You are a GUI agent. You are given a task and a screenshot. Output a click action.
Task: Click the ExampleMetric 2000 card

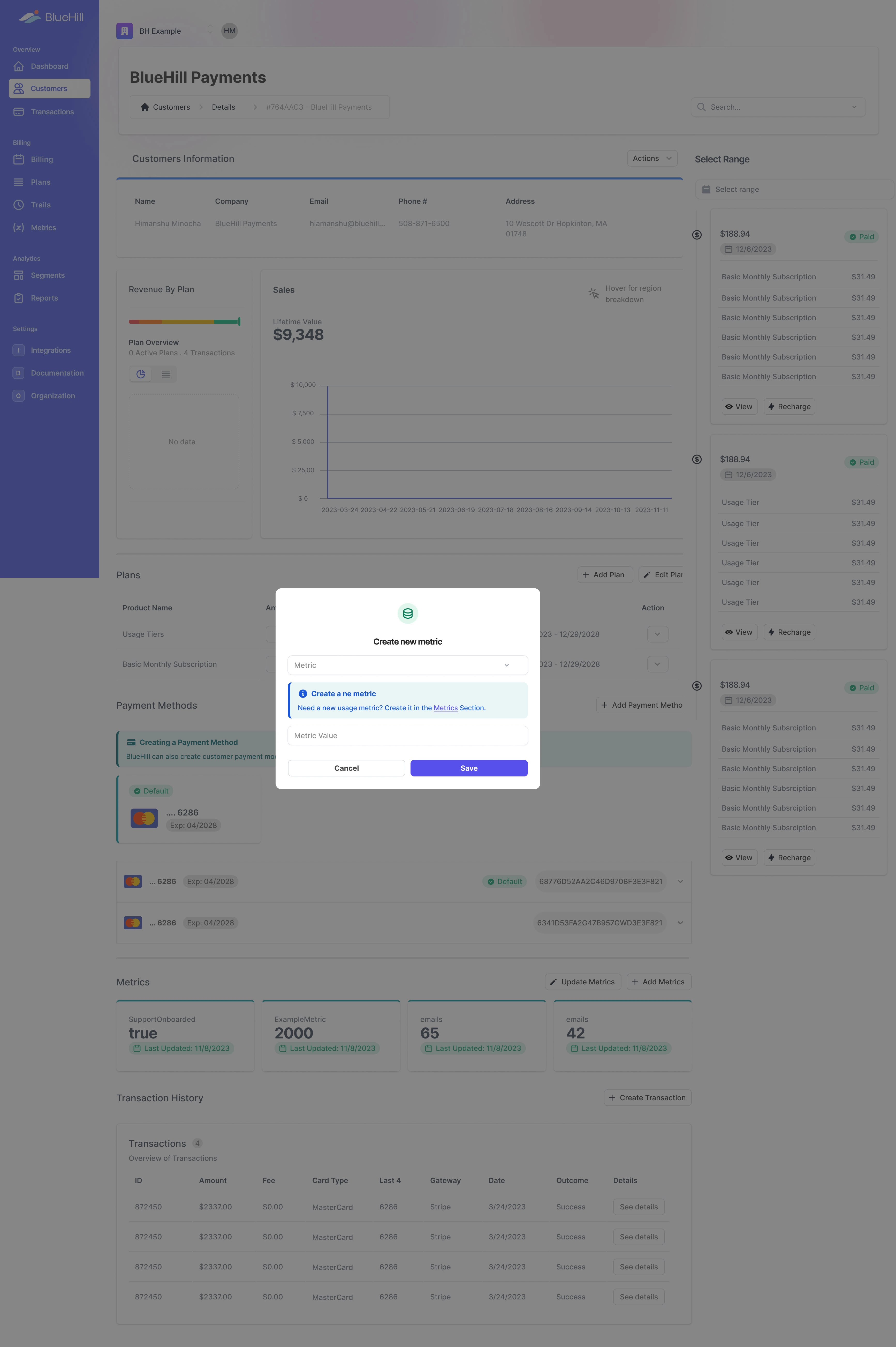[331, 1036]
